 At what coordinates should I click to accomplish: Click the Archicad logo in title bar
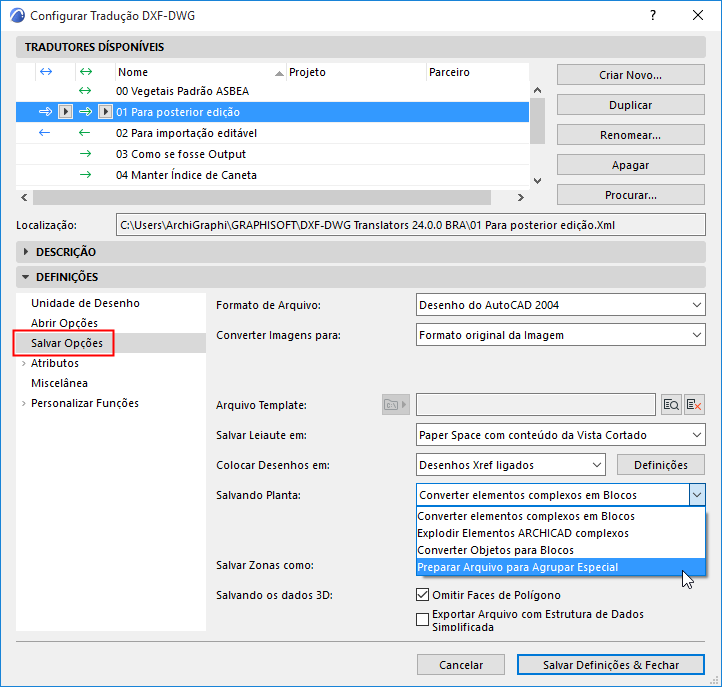point(17,16)
